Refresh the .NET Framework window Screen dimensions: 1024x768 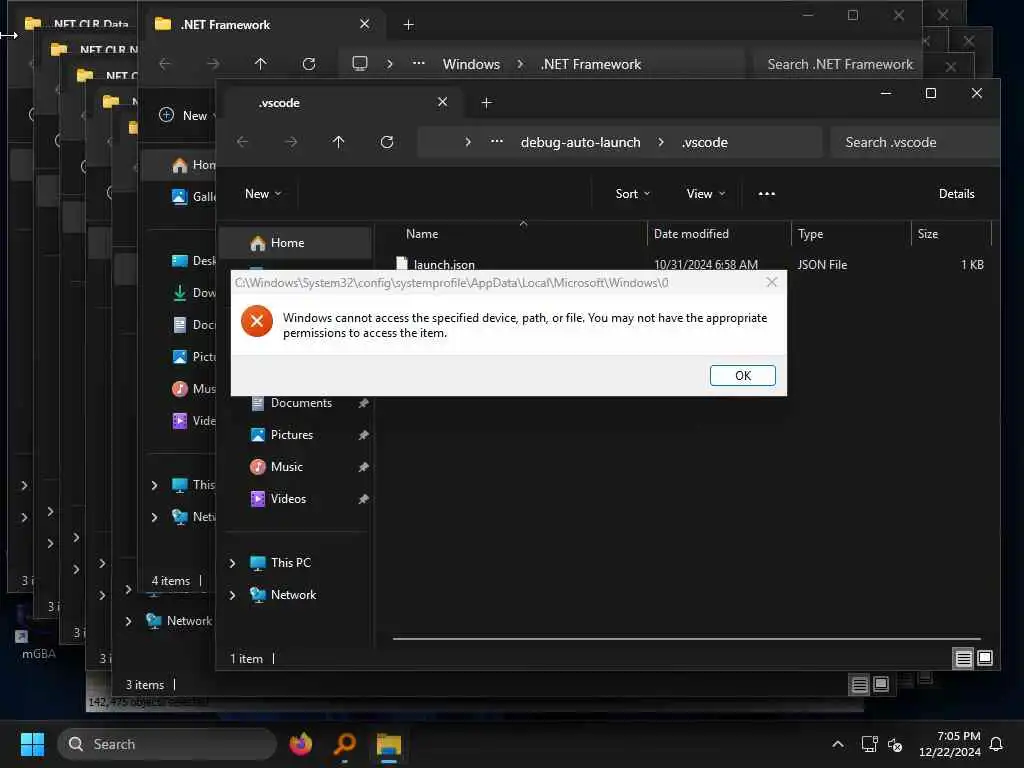309,64
